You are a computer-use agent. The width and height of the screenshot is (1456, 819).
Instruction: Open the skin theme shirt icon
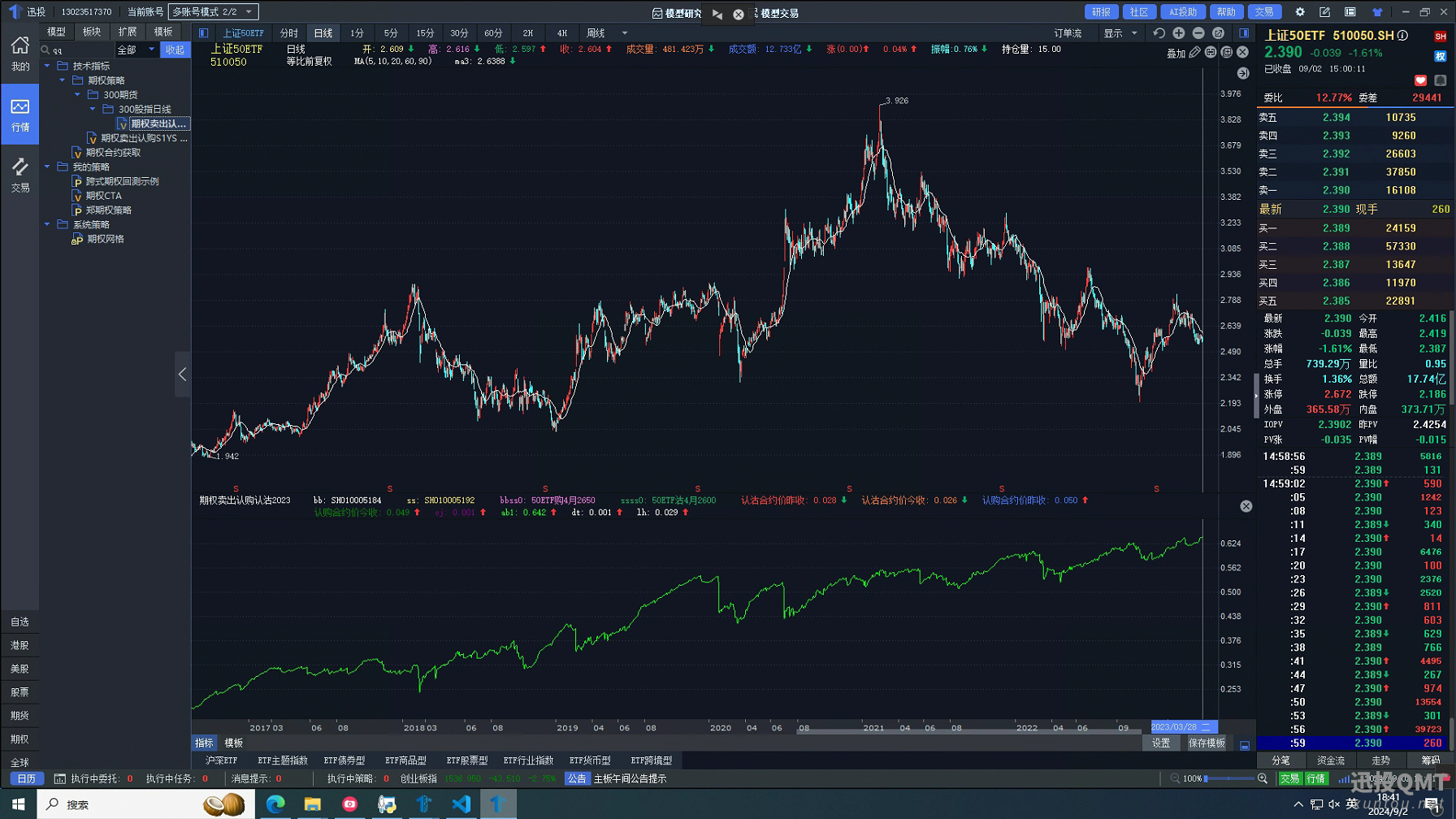pos(1377,12)
